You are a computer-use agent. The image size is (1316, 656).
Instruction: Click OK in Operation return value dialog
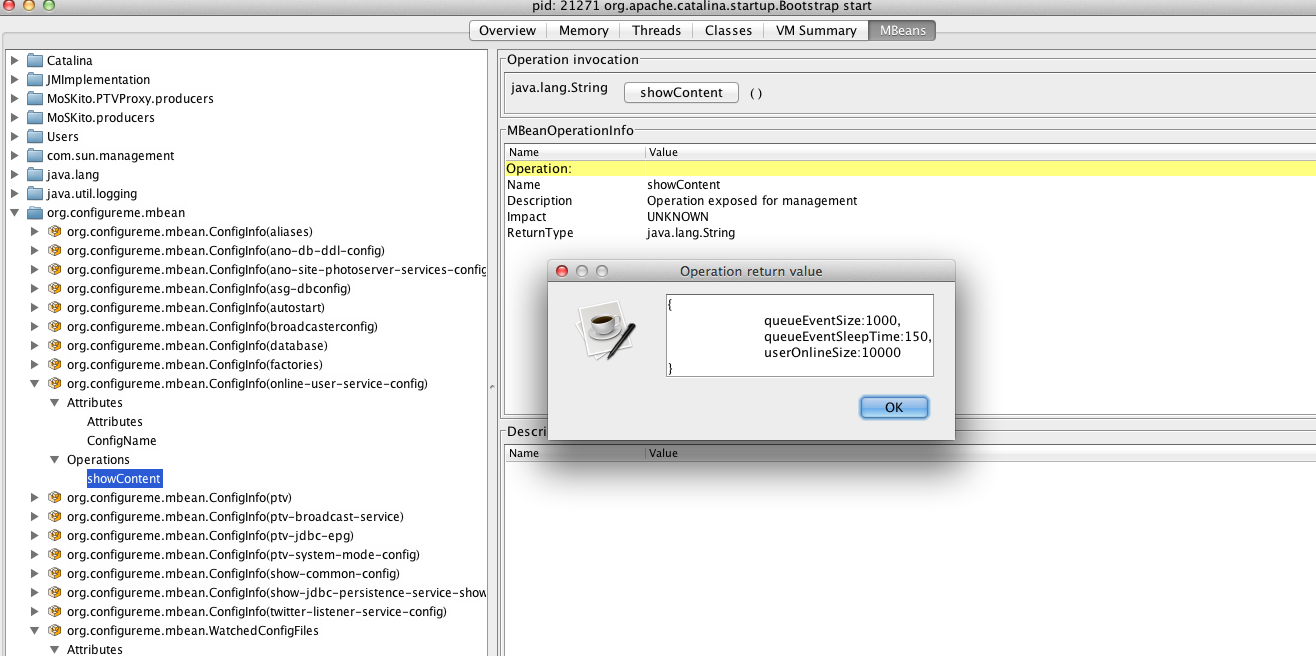(894, 407)
